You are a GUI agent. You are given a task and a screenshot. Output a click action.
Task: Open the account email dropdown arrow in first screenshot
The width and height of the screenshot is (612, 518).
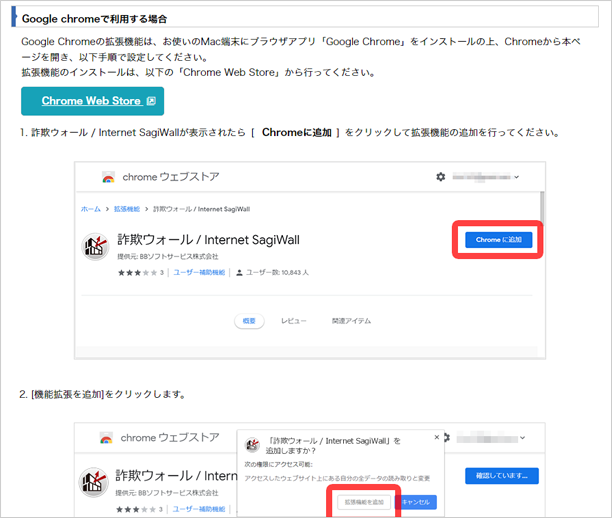coord(516,177)
